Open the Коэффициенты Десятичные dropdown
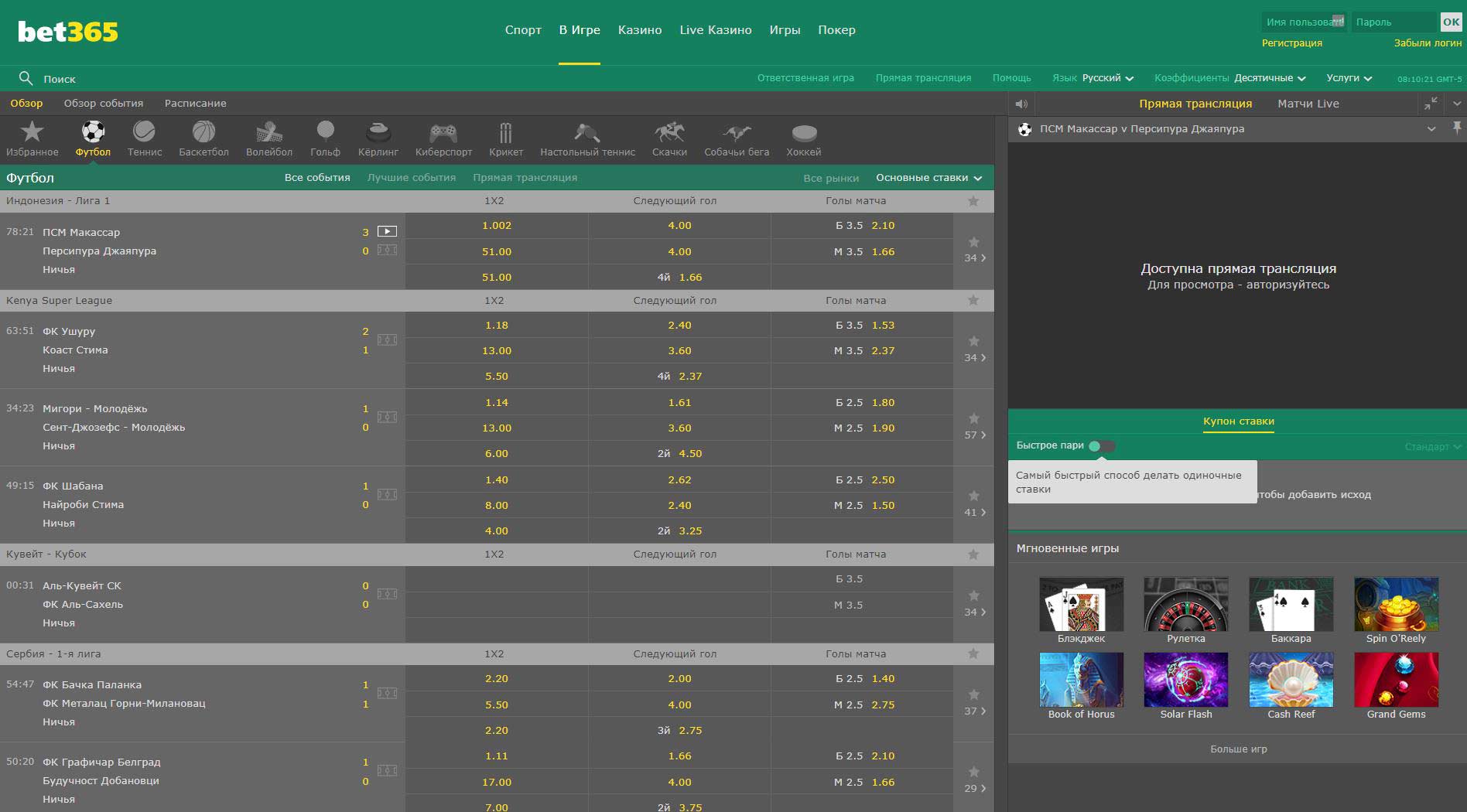Viewport: 1467px width, 812px height. pos(1230,78)
